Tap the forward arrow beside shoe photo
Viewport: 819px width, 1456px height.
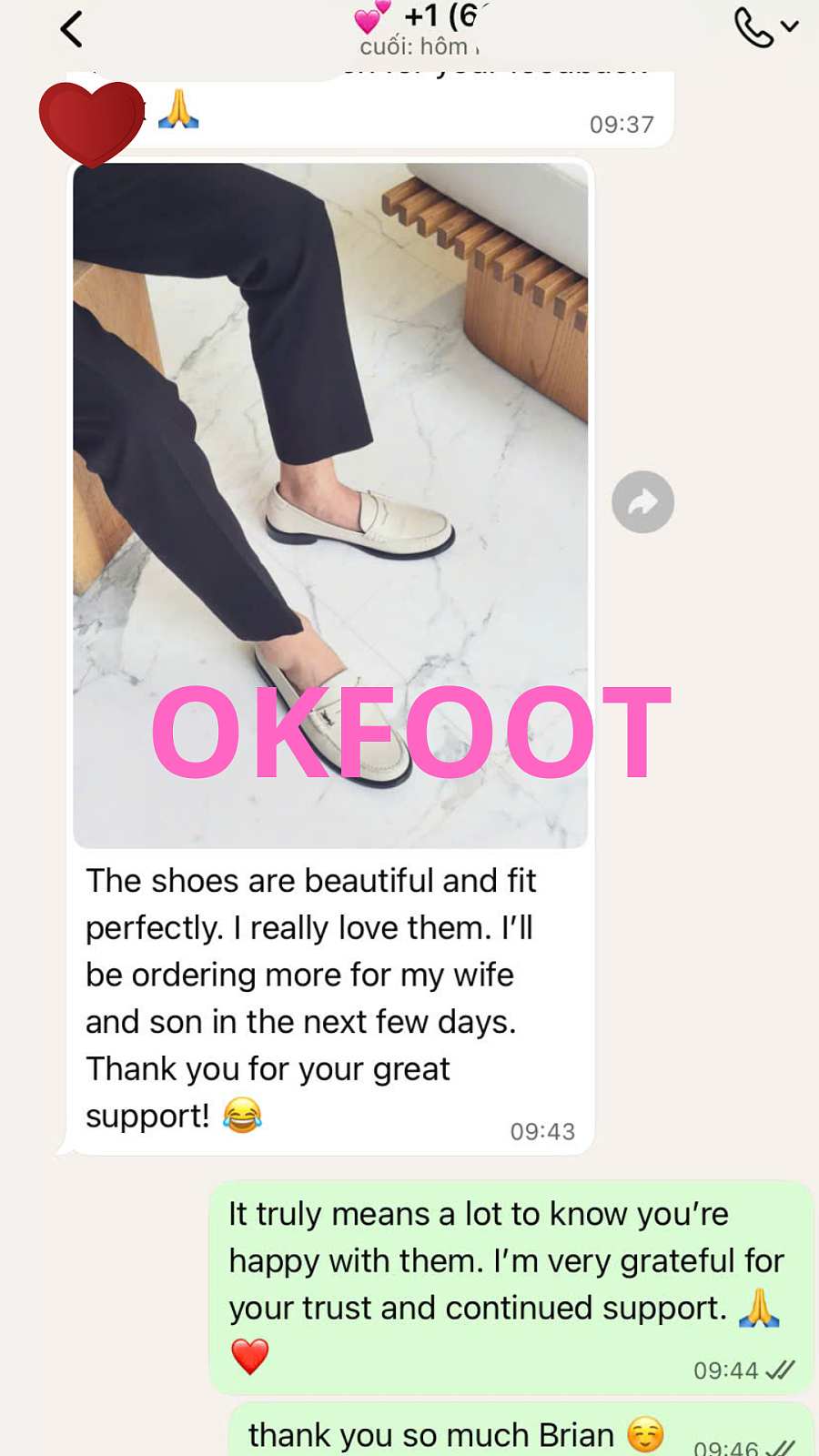click(642, 501)
